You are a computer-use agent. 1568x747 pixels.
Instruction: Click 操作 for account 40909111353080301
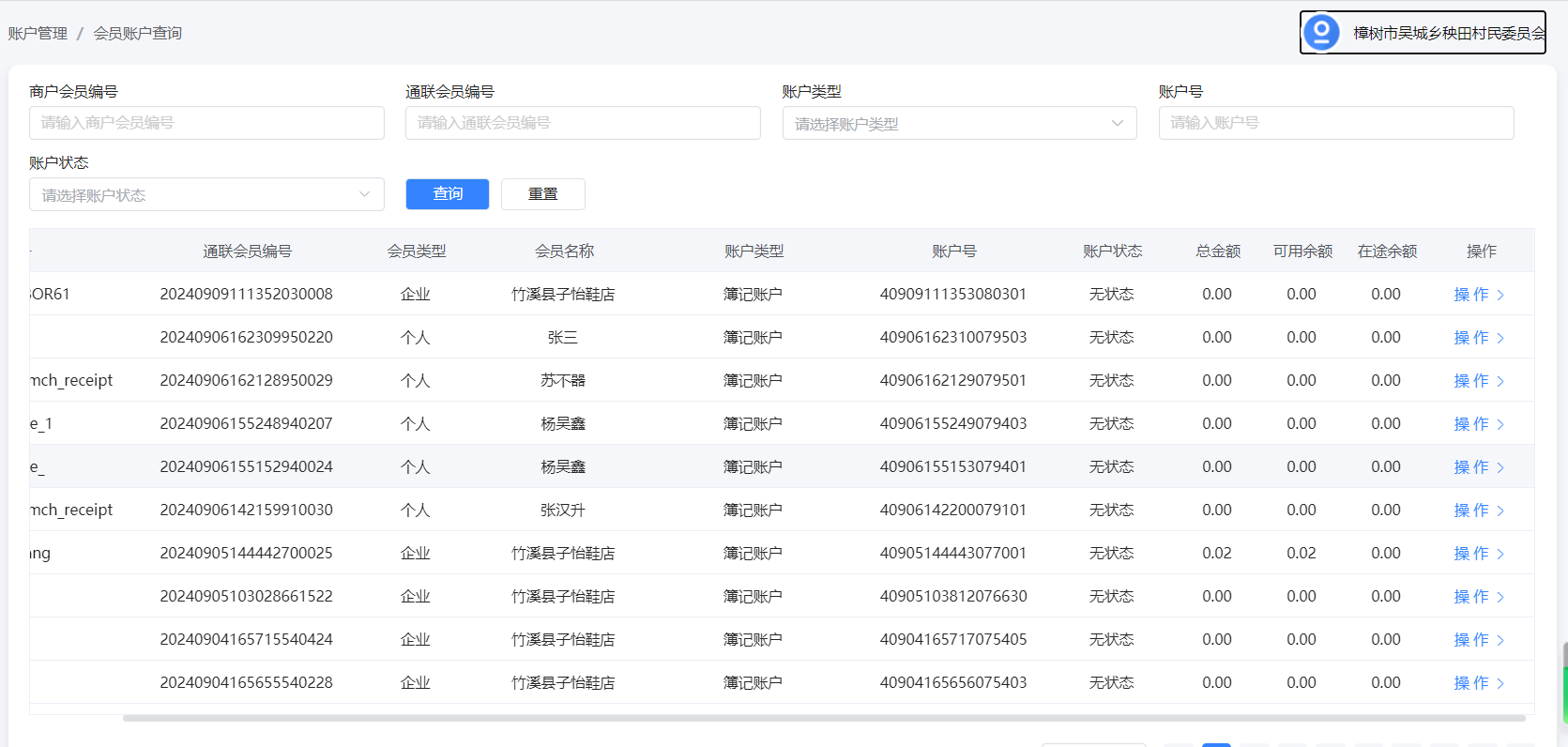click(1479, 295)
